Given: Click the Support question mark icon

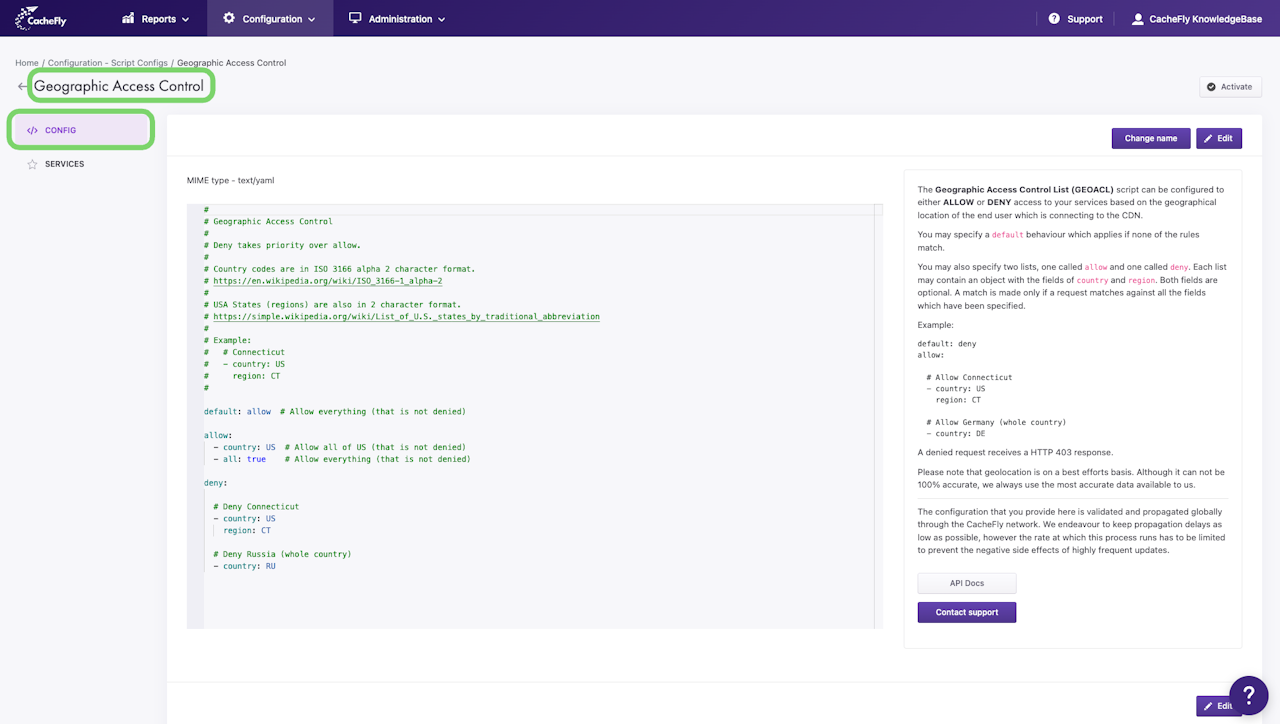Looking at the screenshot, I should coord(1054,19).
